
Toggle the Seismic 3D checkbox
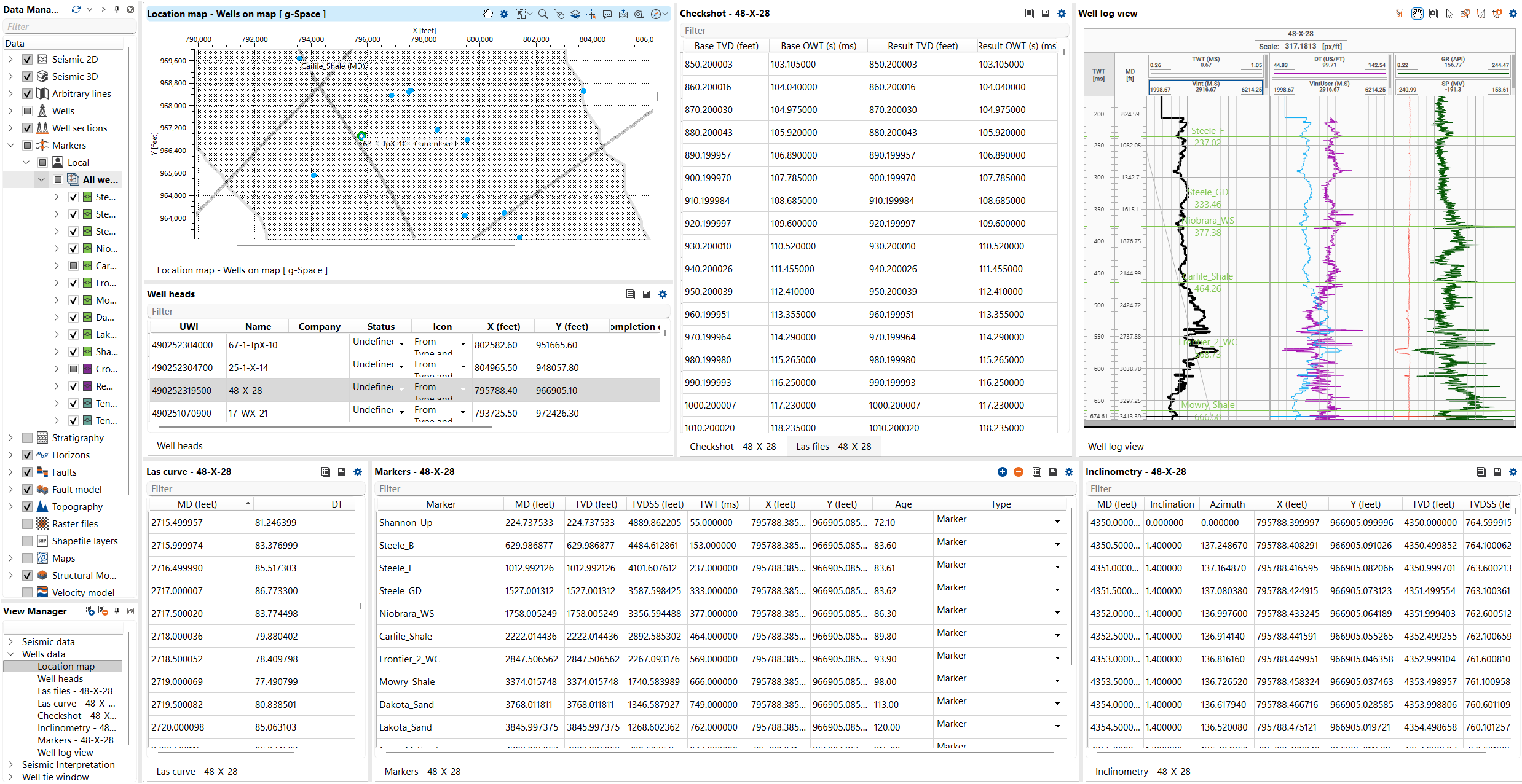[x=27, y=77]
